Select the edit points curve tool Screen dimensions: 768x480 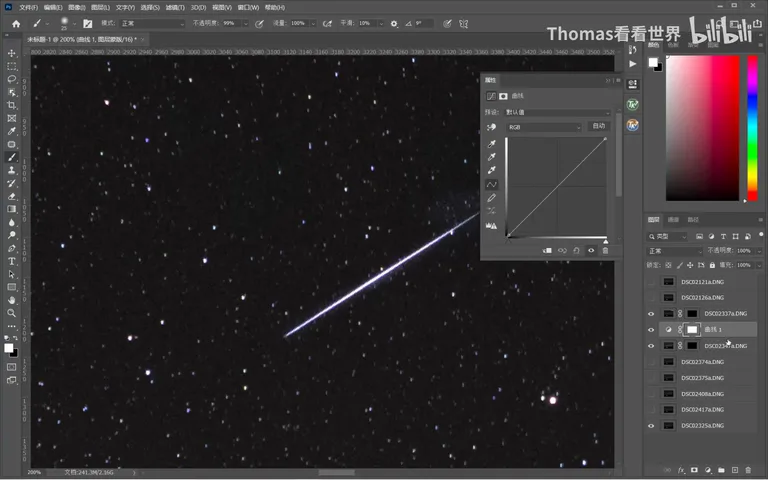click(x=492, y=184)
